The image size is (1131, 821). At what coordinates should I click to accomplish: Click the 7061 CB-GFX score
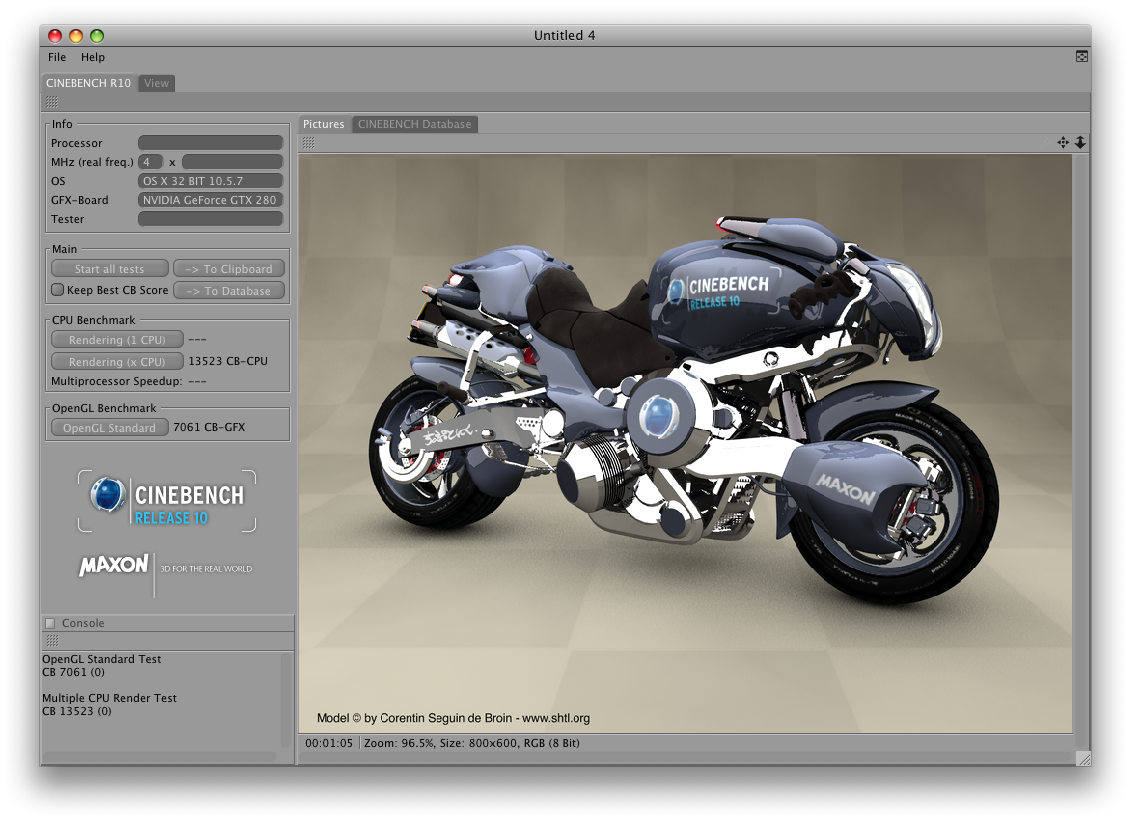pyautogui.click(x=209, y=428)
